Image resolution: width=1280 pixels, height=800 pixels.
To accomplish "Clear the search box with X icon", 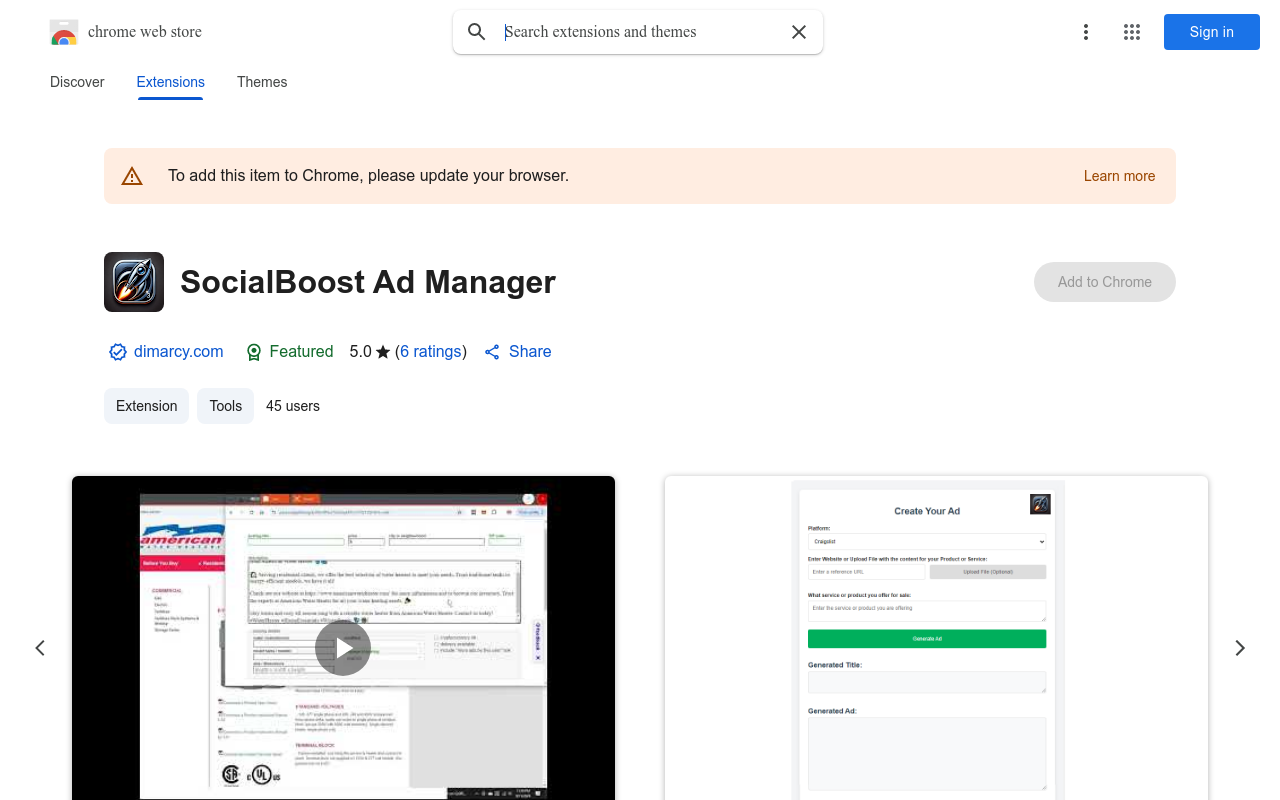I will [799, 32].
